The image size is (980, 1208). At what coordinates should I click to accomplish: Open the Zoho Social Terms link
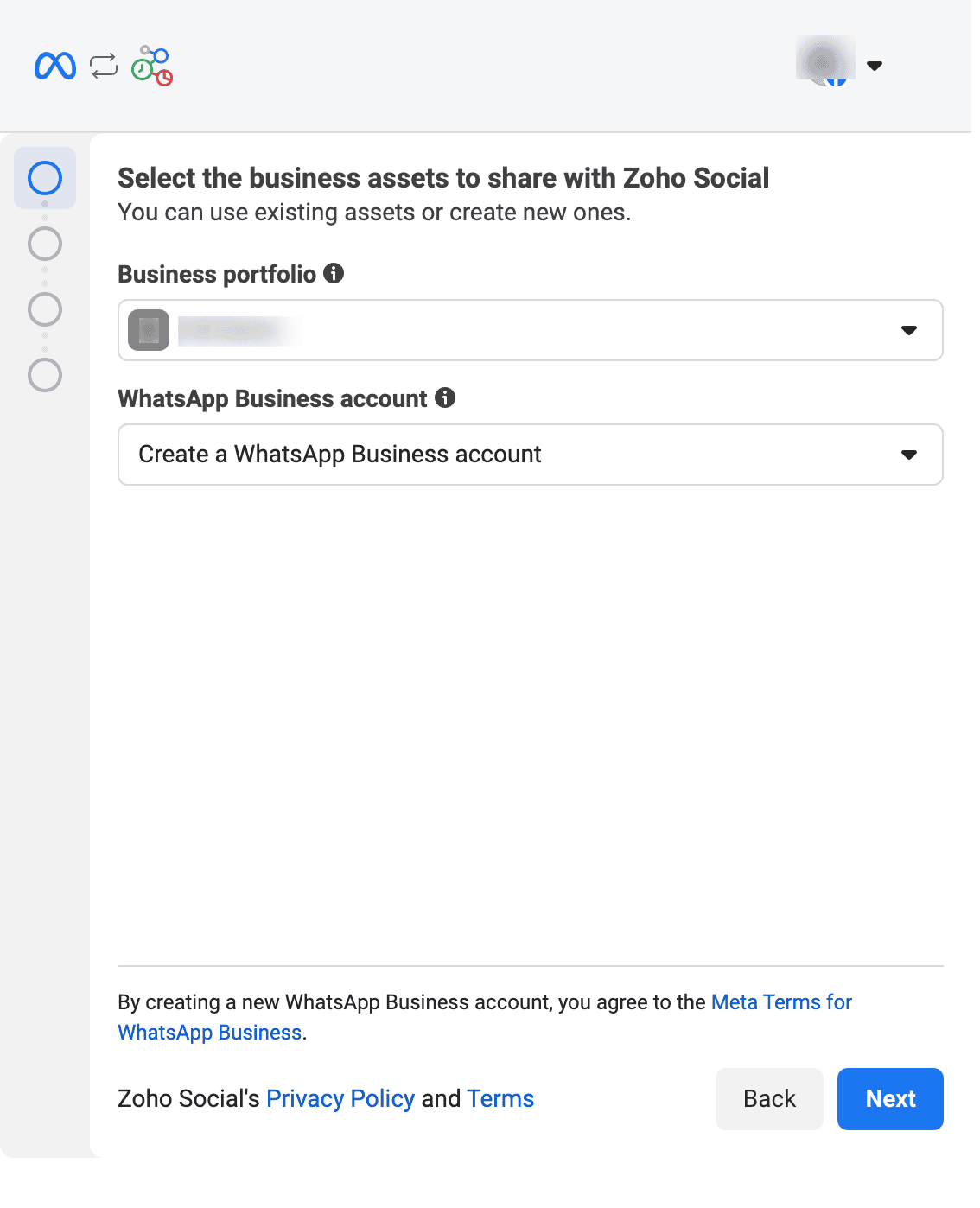click(x=500, y=1099)
